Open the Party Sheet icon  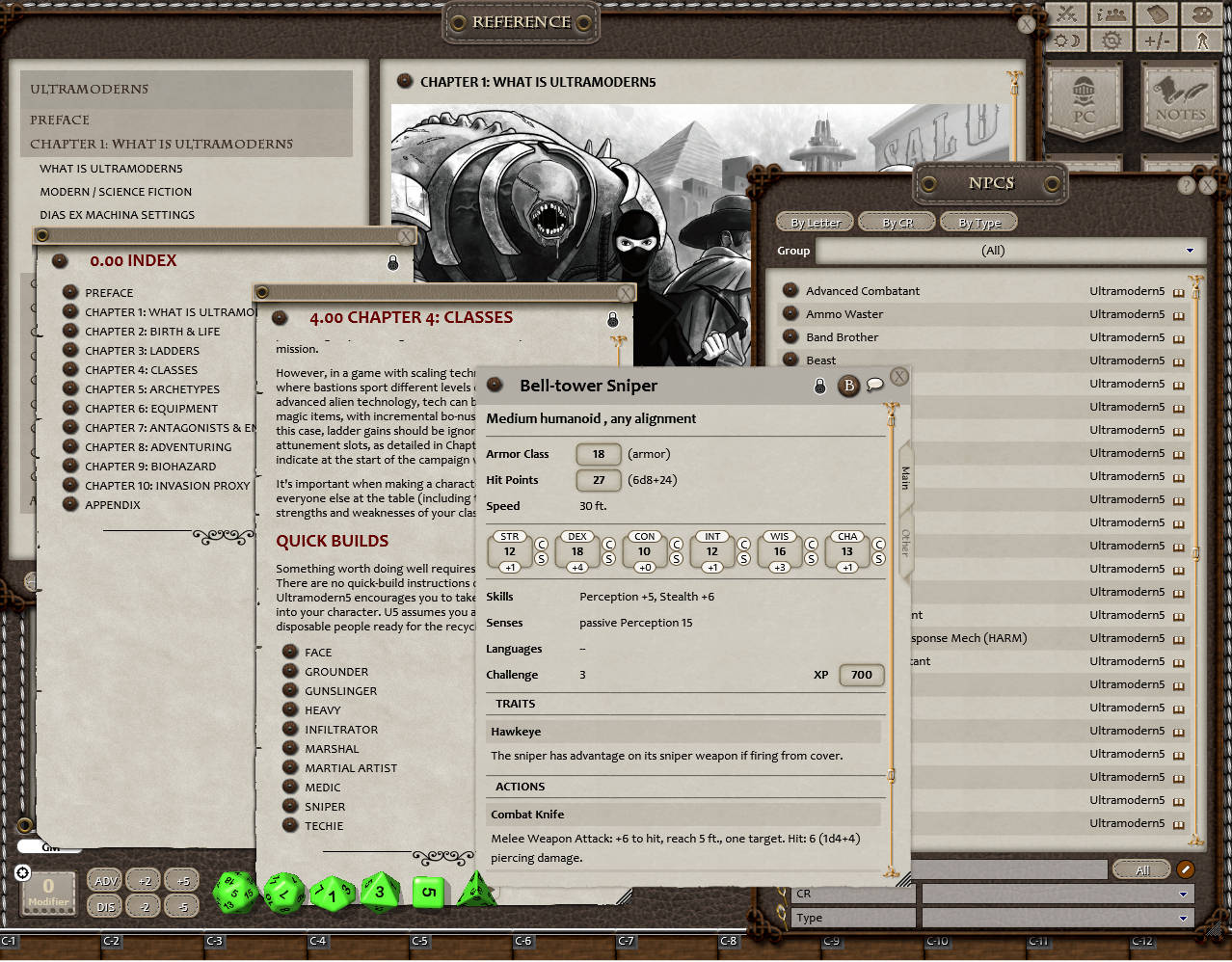[x=1111, y=14]
